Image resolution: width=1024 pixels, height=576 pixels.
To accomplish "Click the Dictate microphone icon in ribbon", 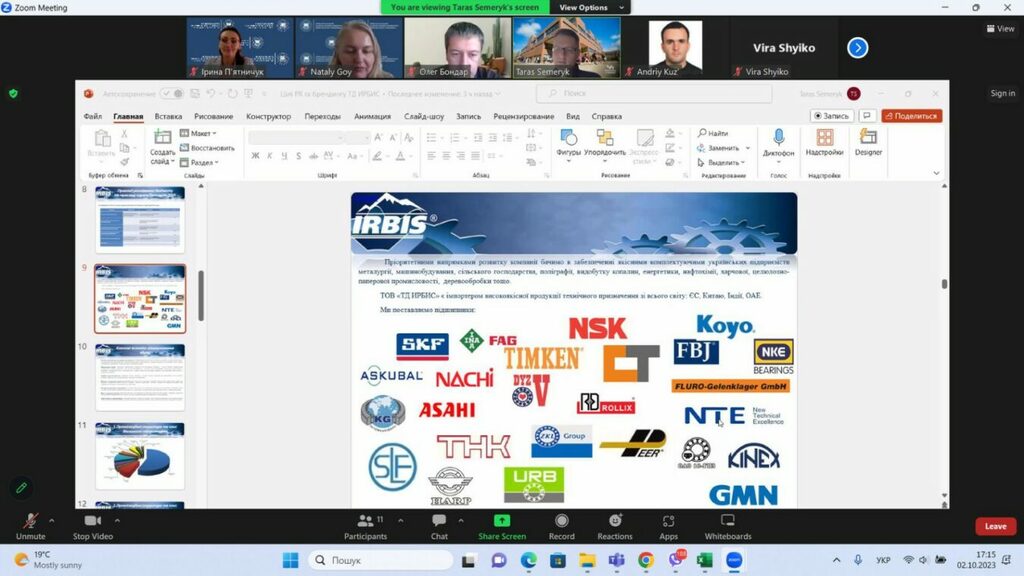I will [x=778, y=138].
